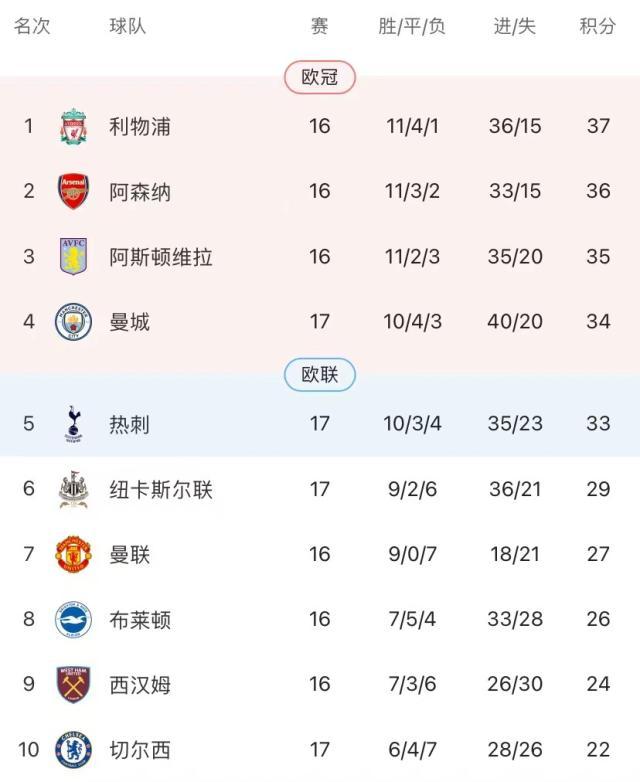Click the 积分 column header

pos(597,27)
